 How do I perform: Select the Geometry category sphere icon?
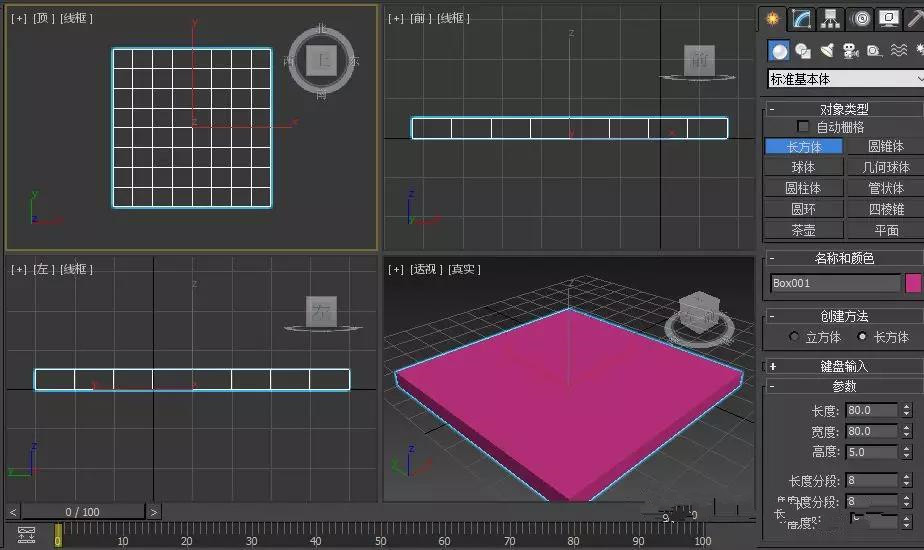(779, 51)
